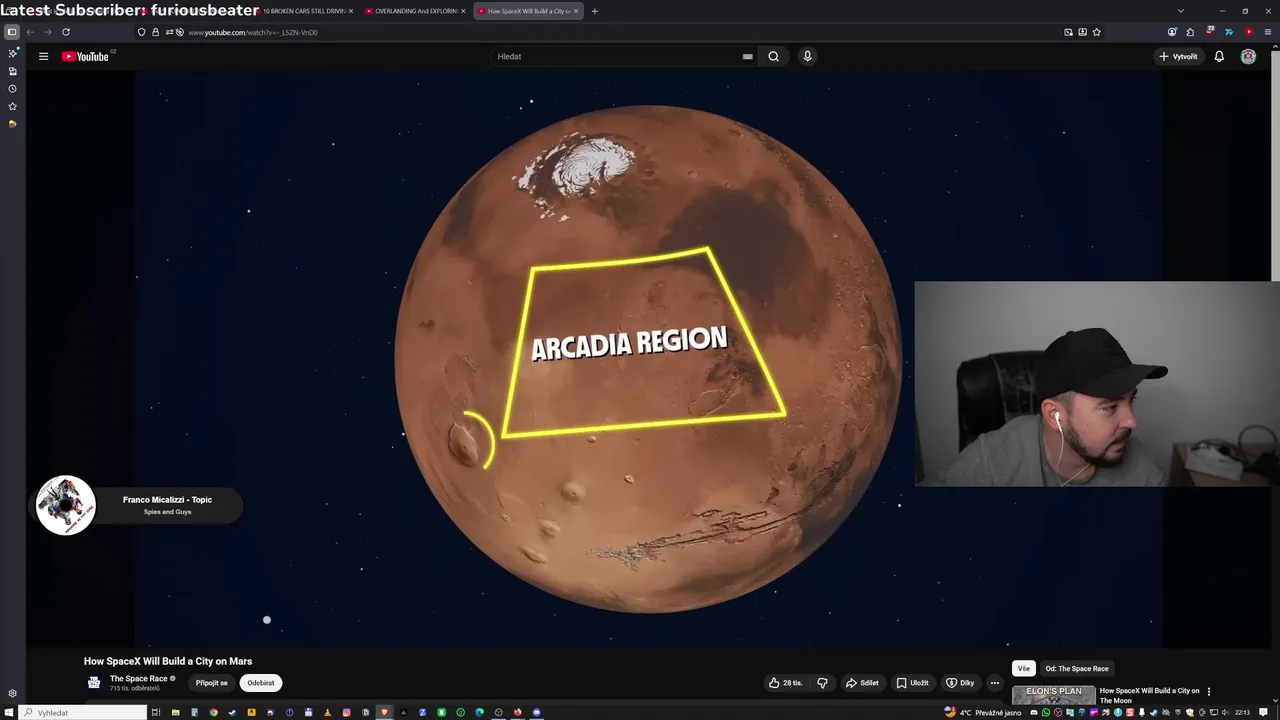This screenshot has height=720, width=1280.
Task: Show site security padlock info
Action: click(x=155, y=32)
